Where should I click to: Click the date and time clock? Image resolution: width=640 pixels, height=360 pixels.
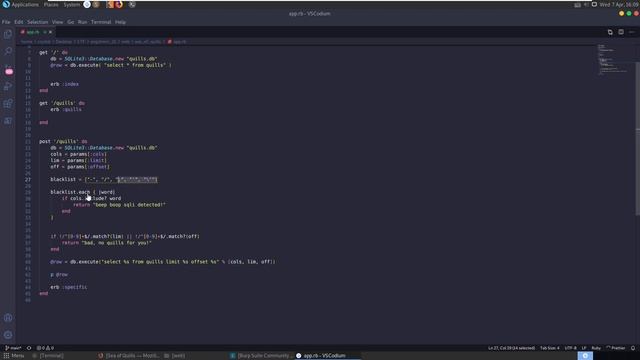tap(619, 5)
